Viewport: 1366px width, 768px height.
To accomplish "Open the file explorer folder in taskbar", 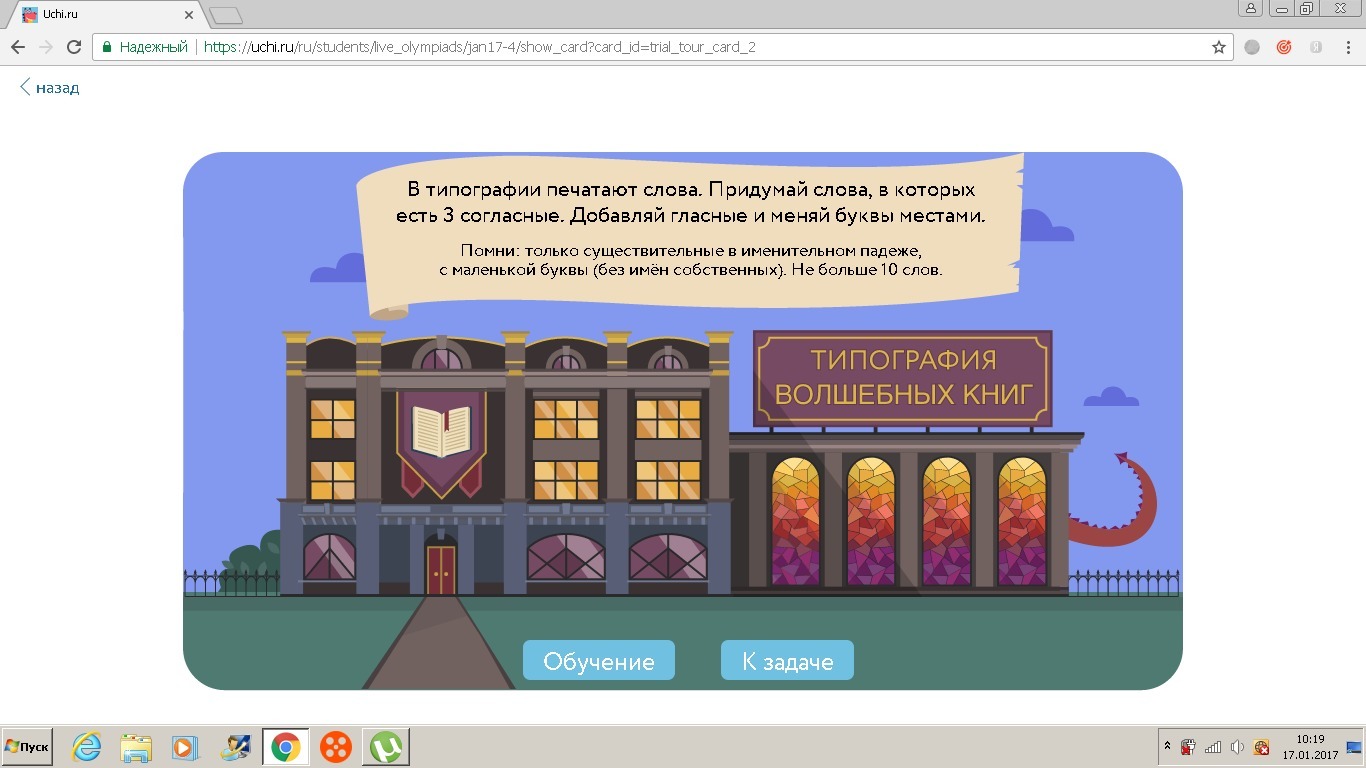I will point(136,747).
